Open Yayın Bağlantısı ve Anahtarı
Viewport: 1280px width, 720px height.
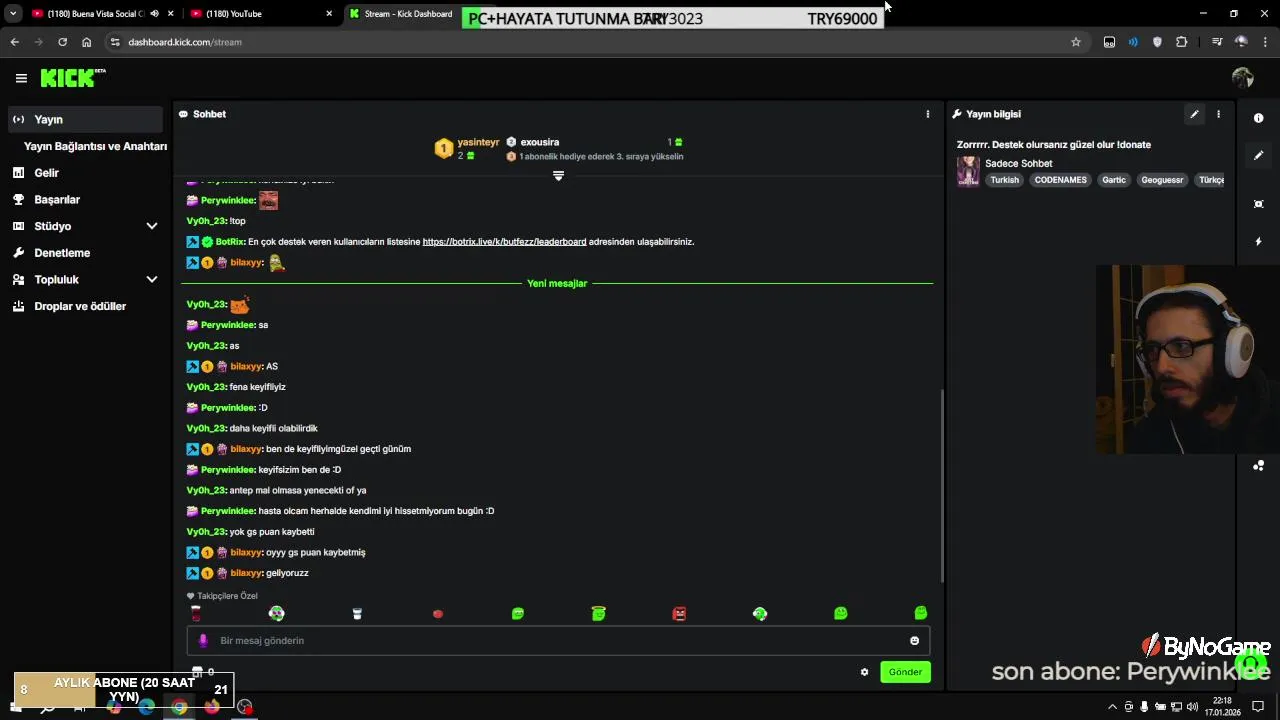click(95, 146)
